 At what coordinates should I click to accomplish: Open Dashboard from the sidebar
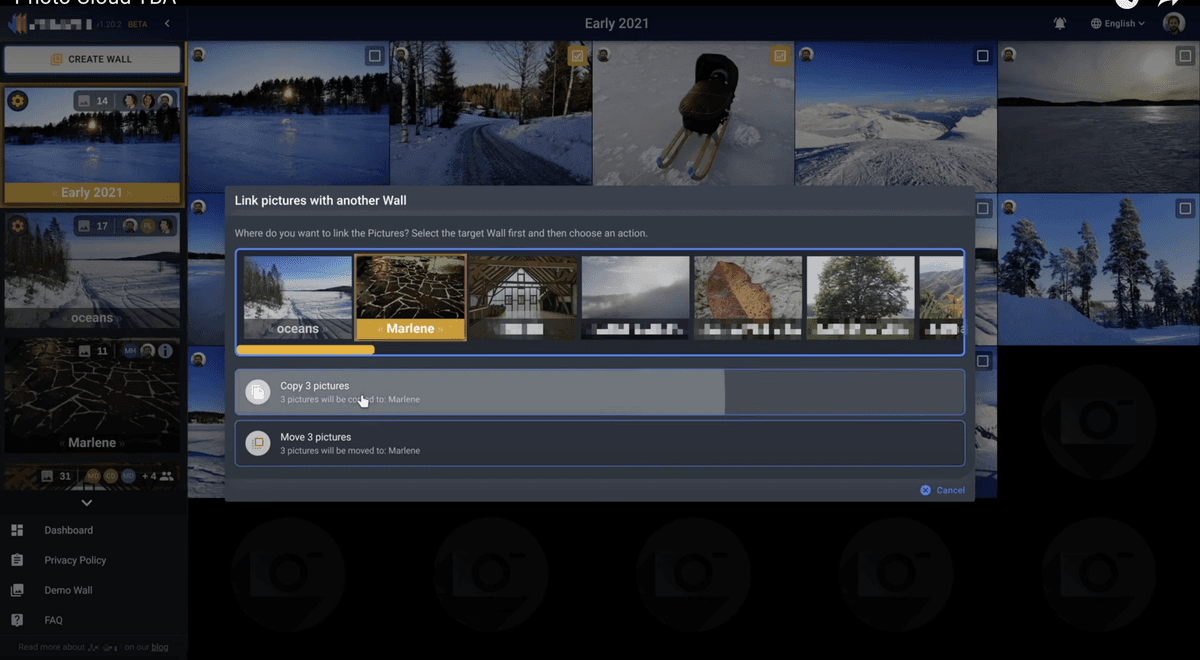coord(68,530)
